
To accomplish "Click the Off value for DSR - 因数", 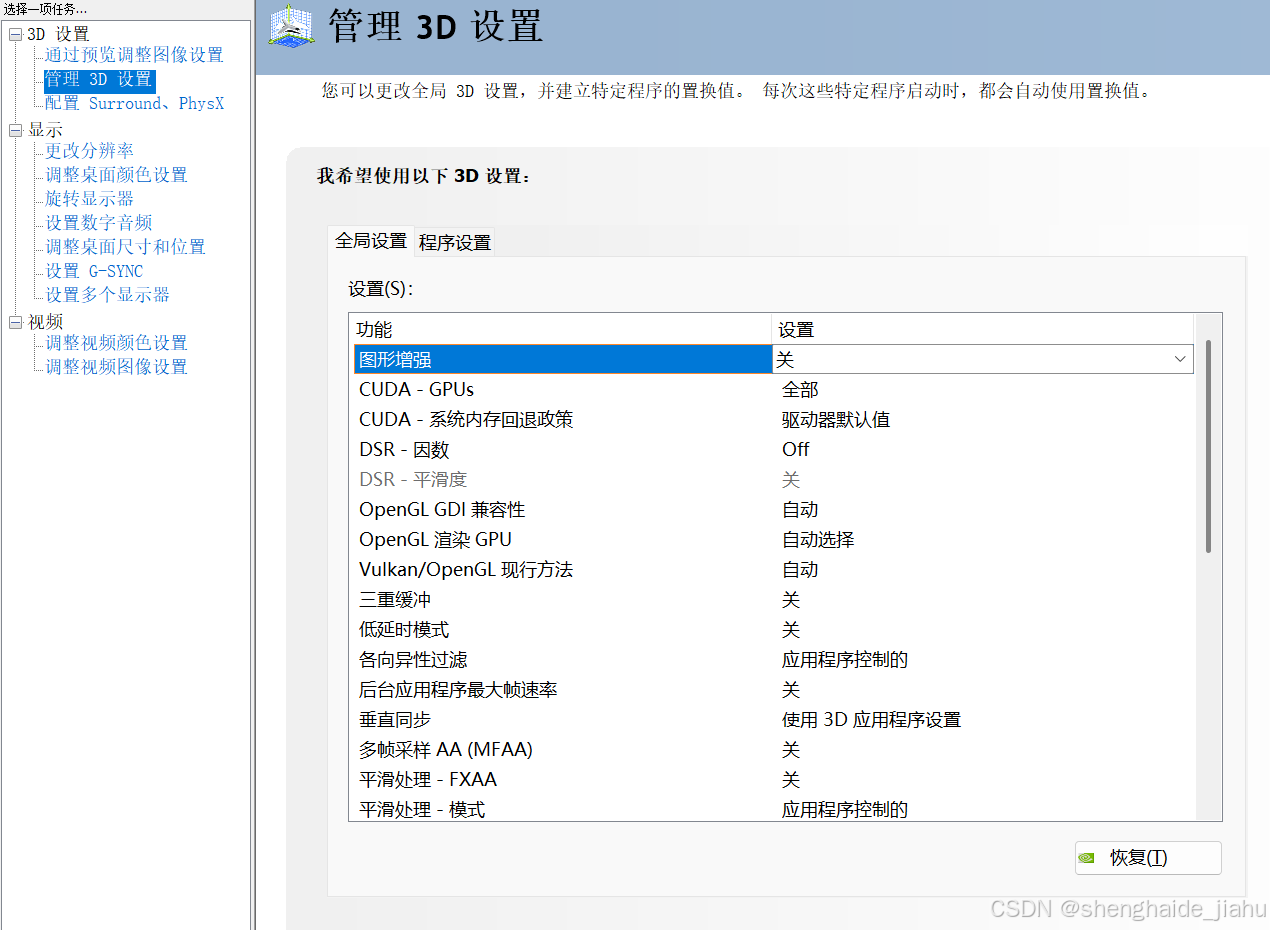I will (796, 449).
